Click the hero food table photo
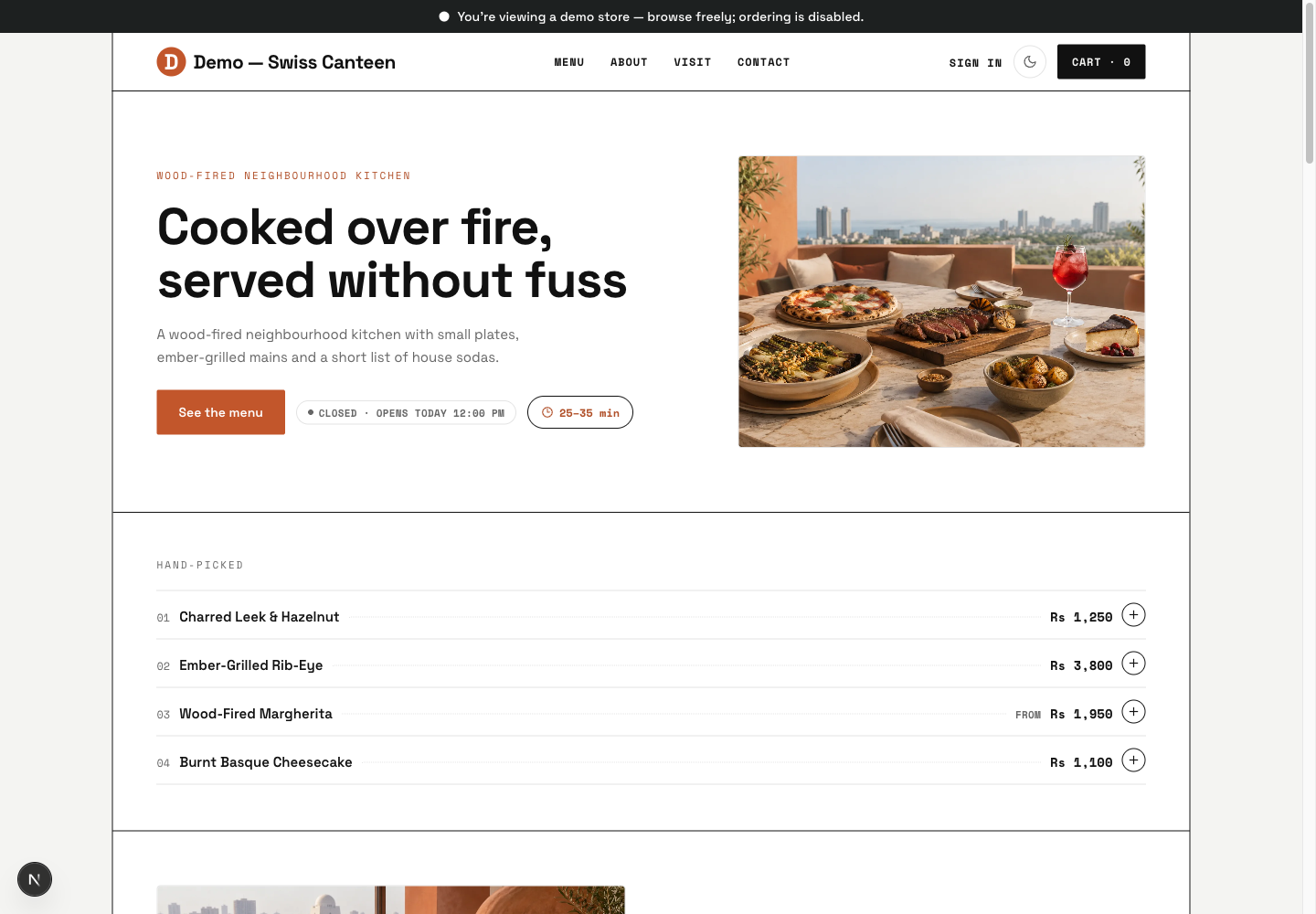The width and height of the screenshot is (1316, 914). 941,302
